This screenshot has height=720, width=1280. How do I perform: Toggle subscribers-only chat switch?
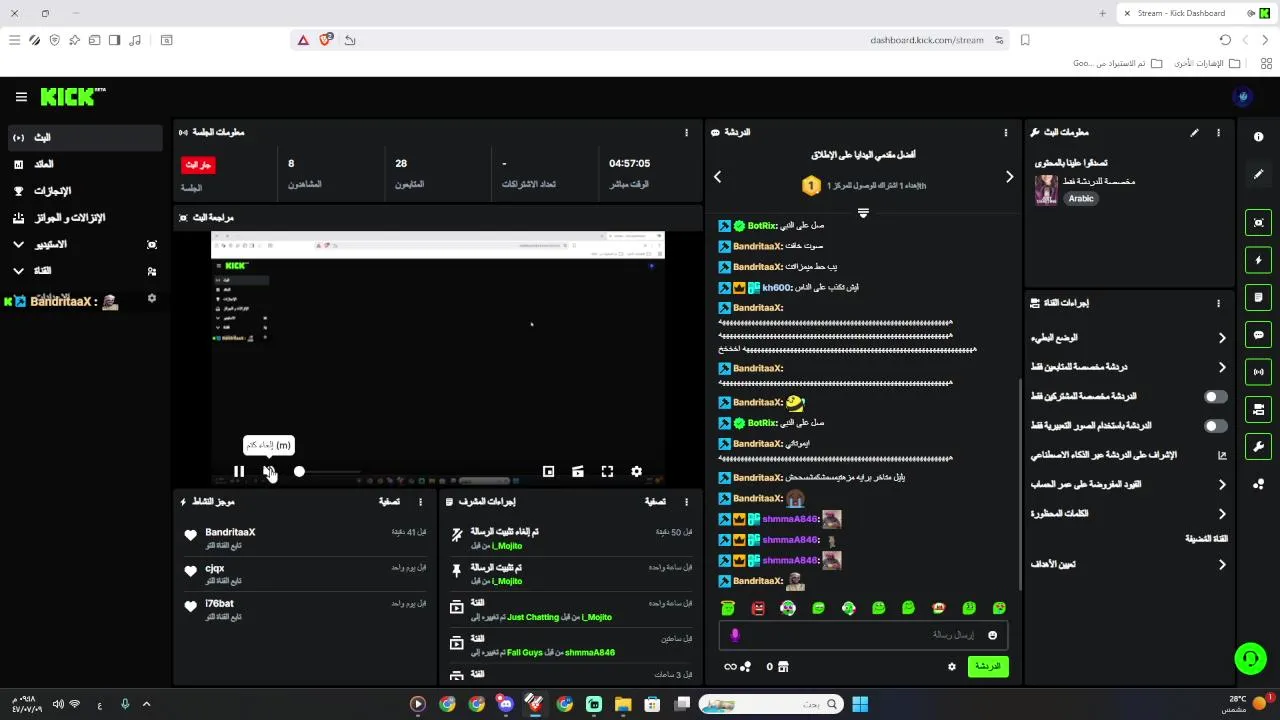(x=1216, y=397)
